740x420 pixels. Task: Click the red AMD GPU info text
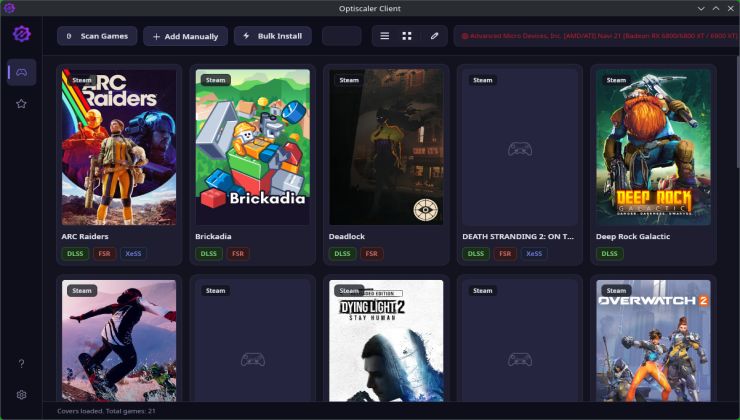pyautogui.click(x=599, y=36)
